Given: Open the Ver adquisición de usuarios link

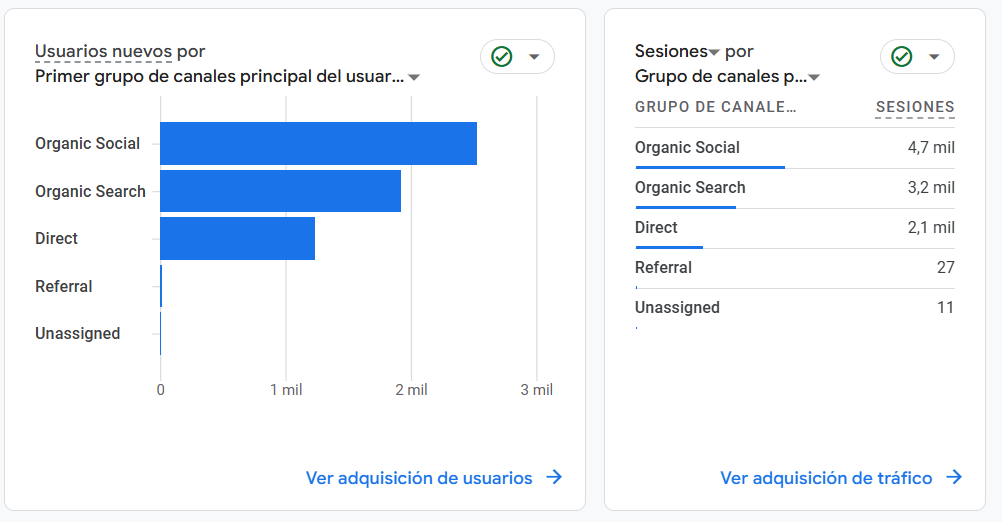Looking at the screenshot, I should pos(419,478).
